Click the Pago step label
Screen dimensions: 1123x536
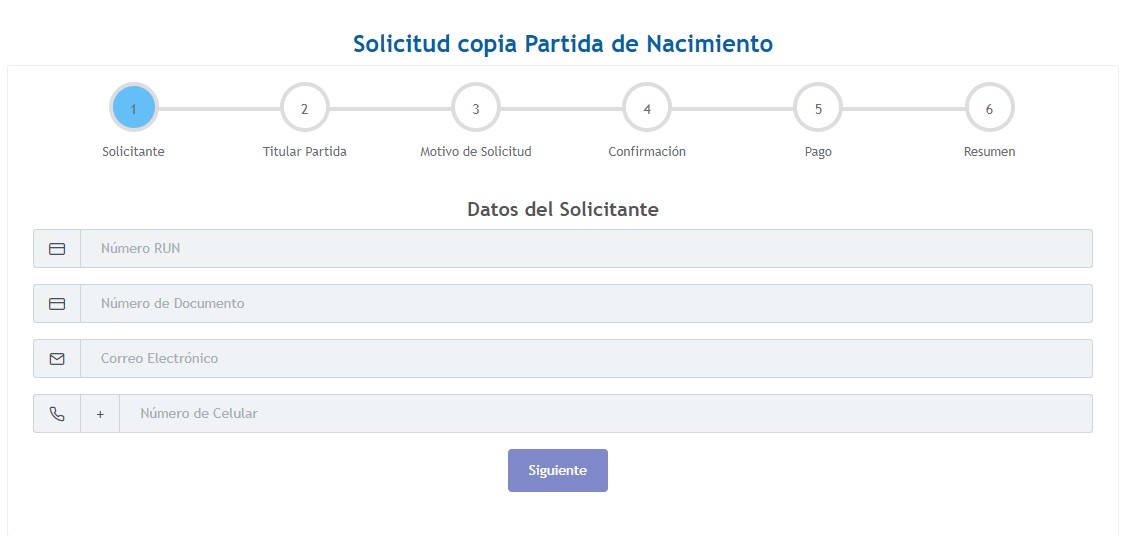point(818,152)
